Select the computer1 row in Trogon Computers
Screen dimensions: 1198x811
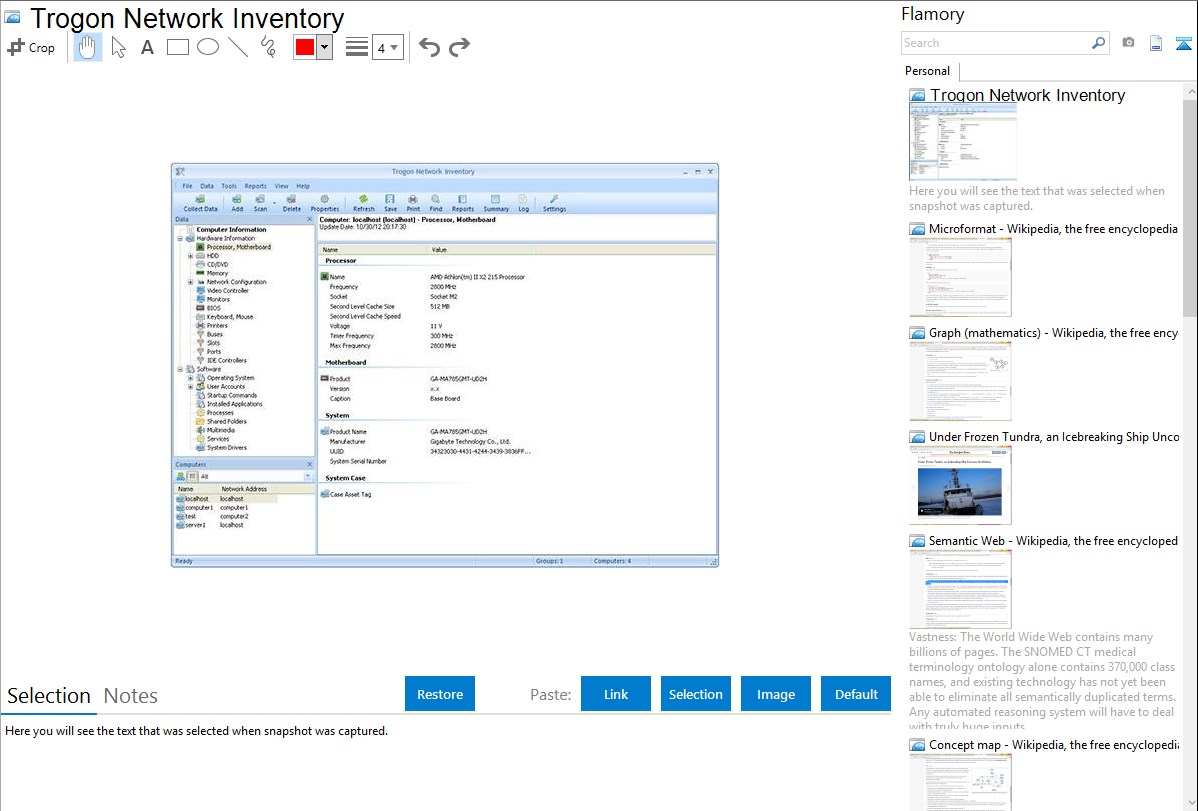click(225, 508)
